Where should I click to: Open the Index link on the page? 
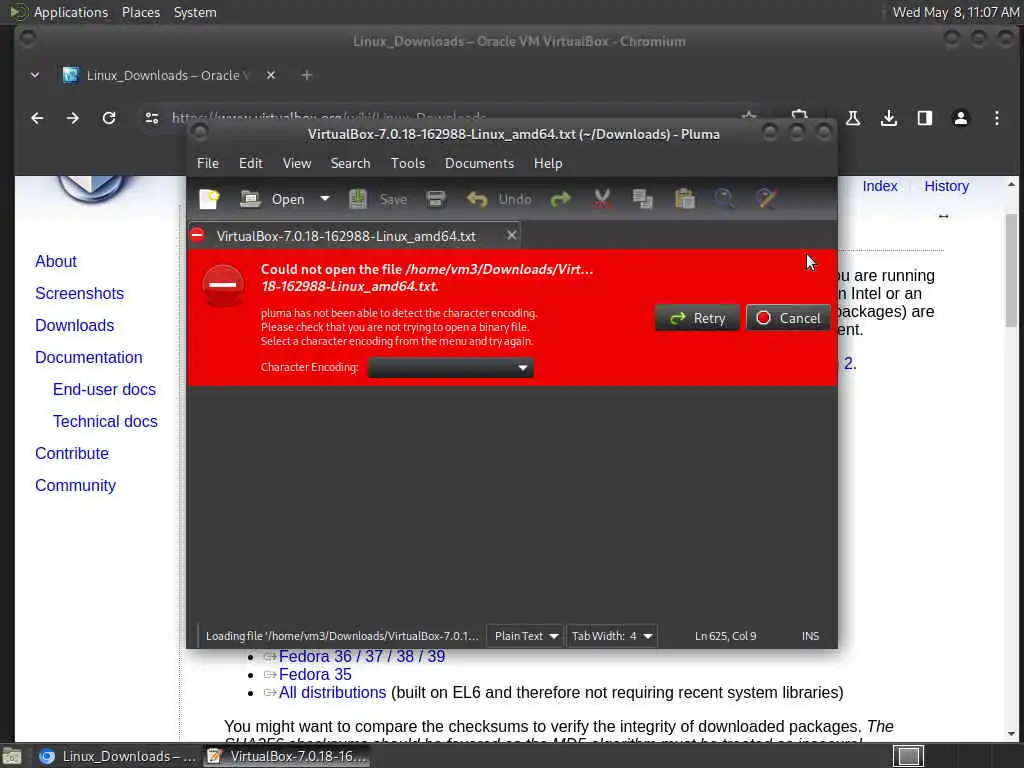coord(880,186)
